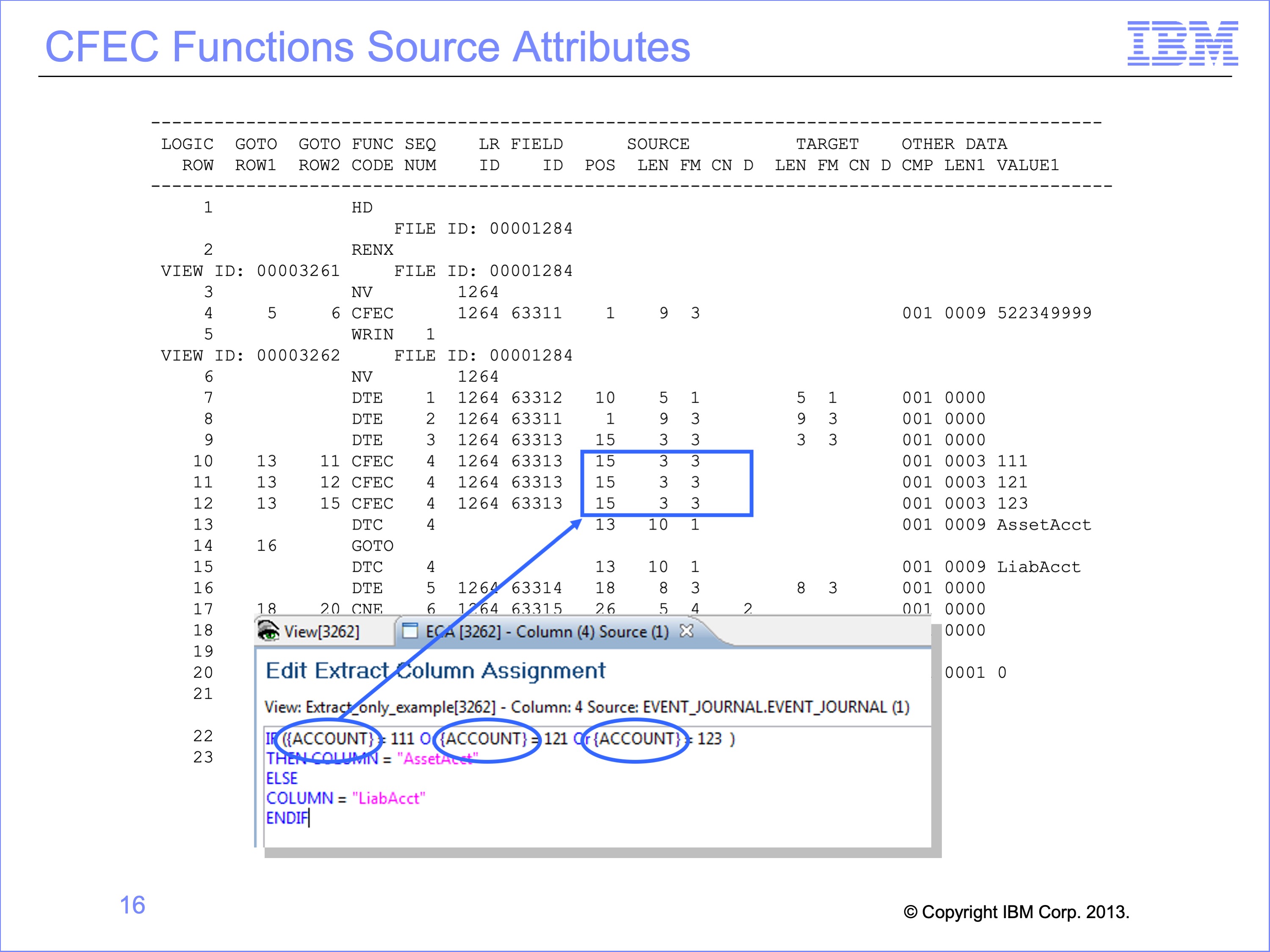Click the 522349999 value in row 4
The height and width of the screenshot is (952, 1270).
pos(1044,313)
